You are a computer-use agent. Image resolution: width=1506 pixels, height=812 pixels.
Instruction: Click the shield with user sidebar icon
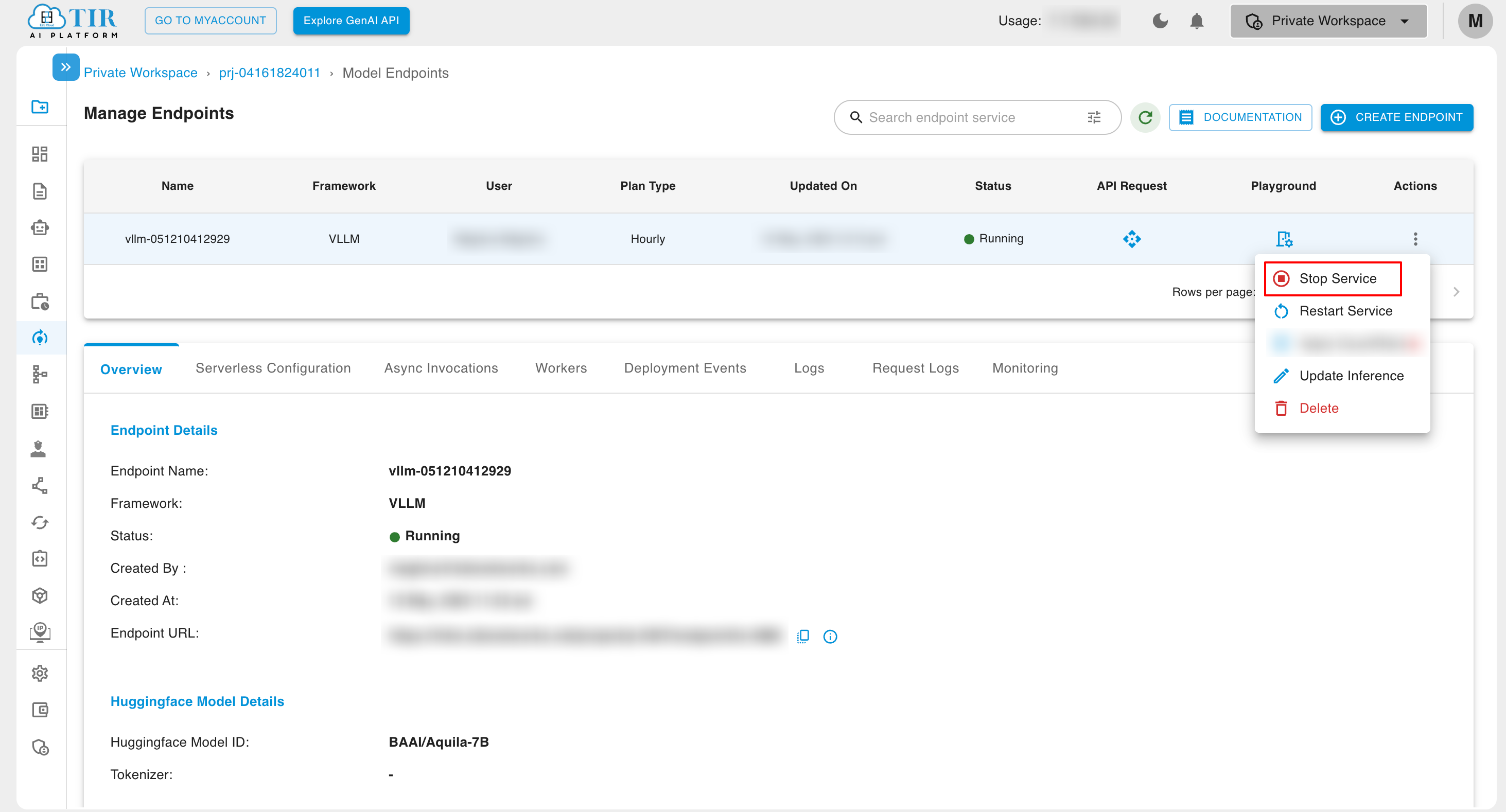pos(40,747)
